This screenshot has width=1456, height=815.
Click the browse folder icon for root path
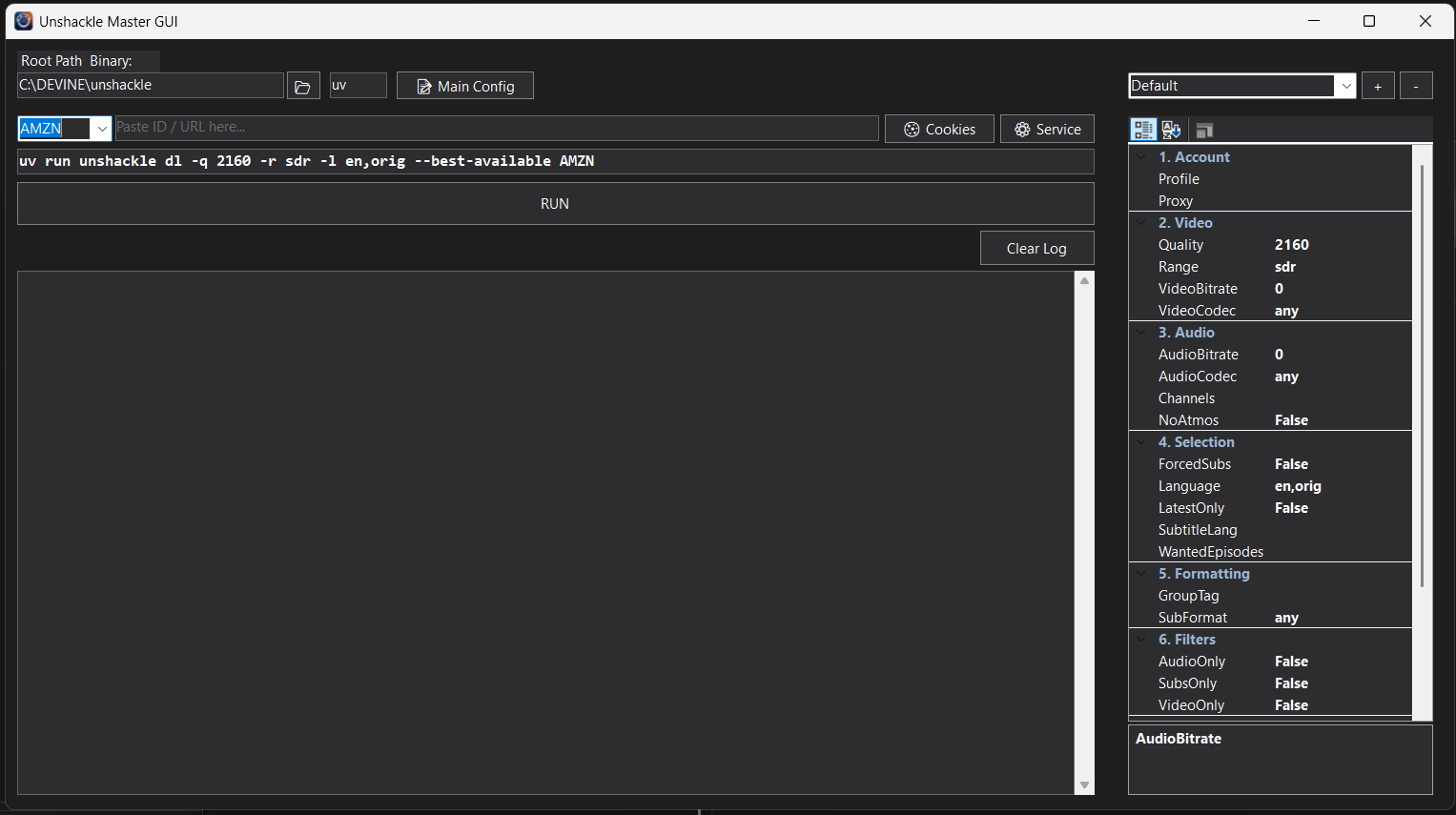[x=302, y=87]
